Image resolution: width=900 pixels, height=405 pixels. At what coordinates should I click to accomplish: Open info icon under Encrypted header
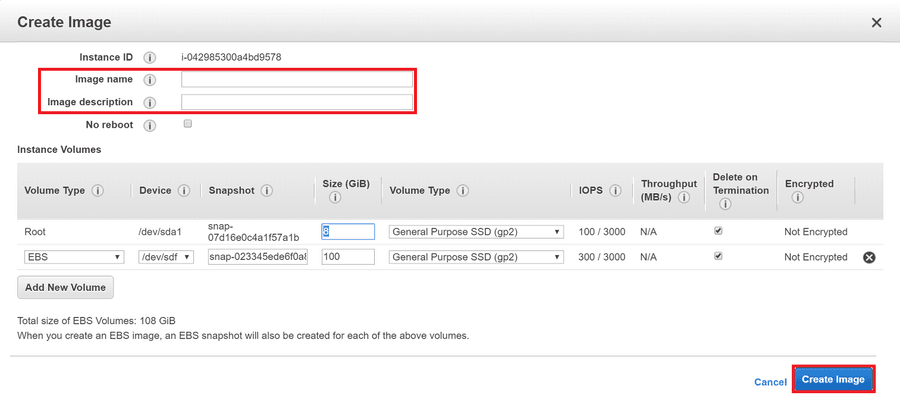(x=797, y=197)
